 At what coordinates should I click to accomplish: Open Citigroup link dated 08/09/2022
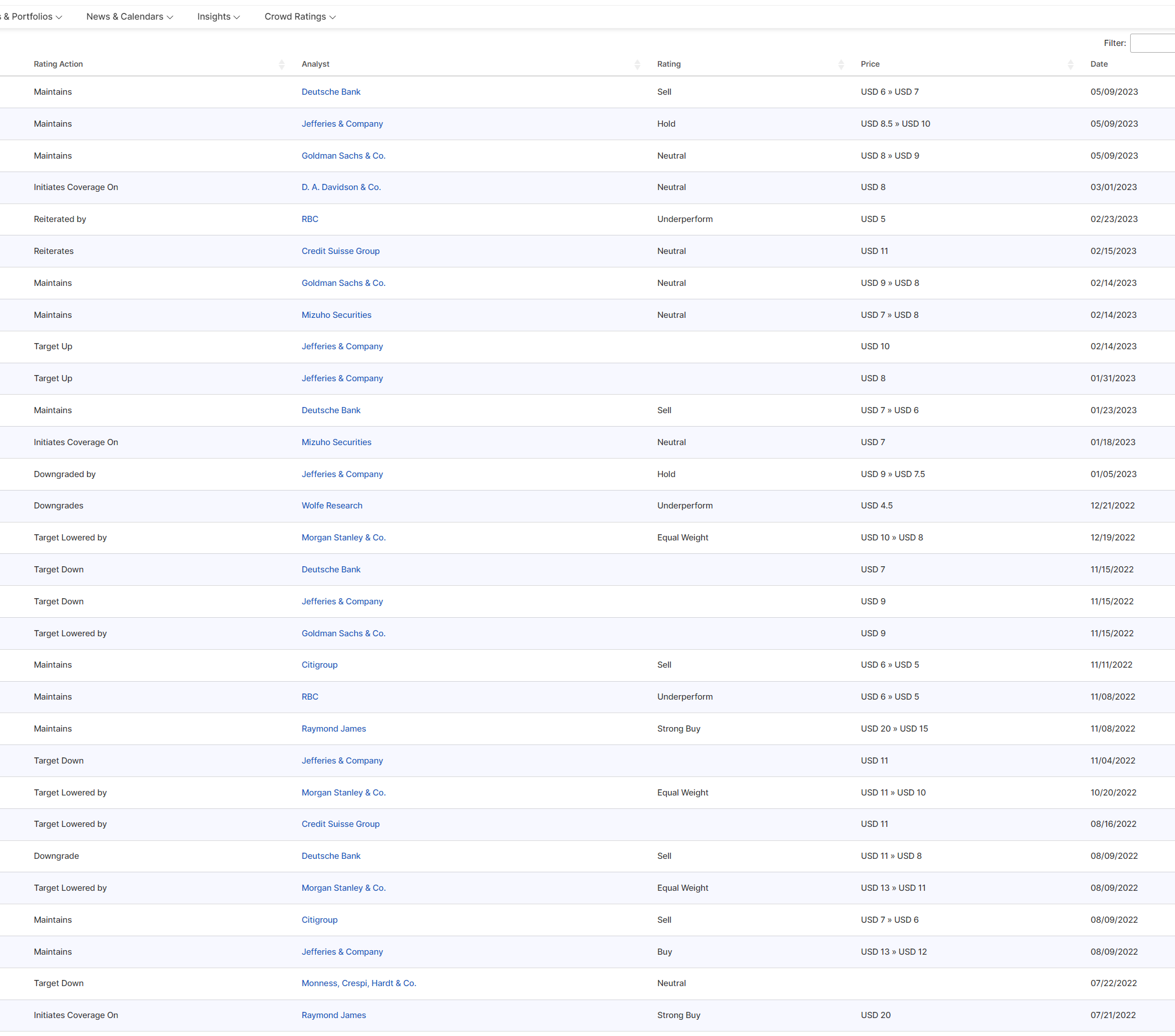[319, 920]
